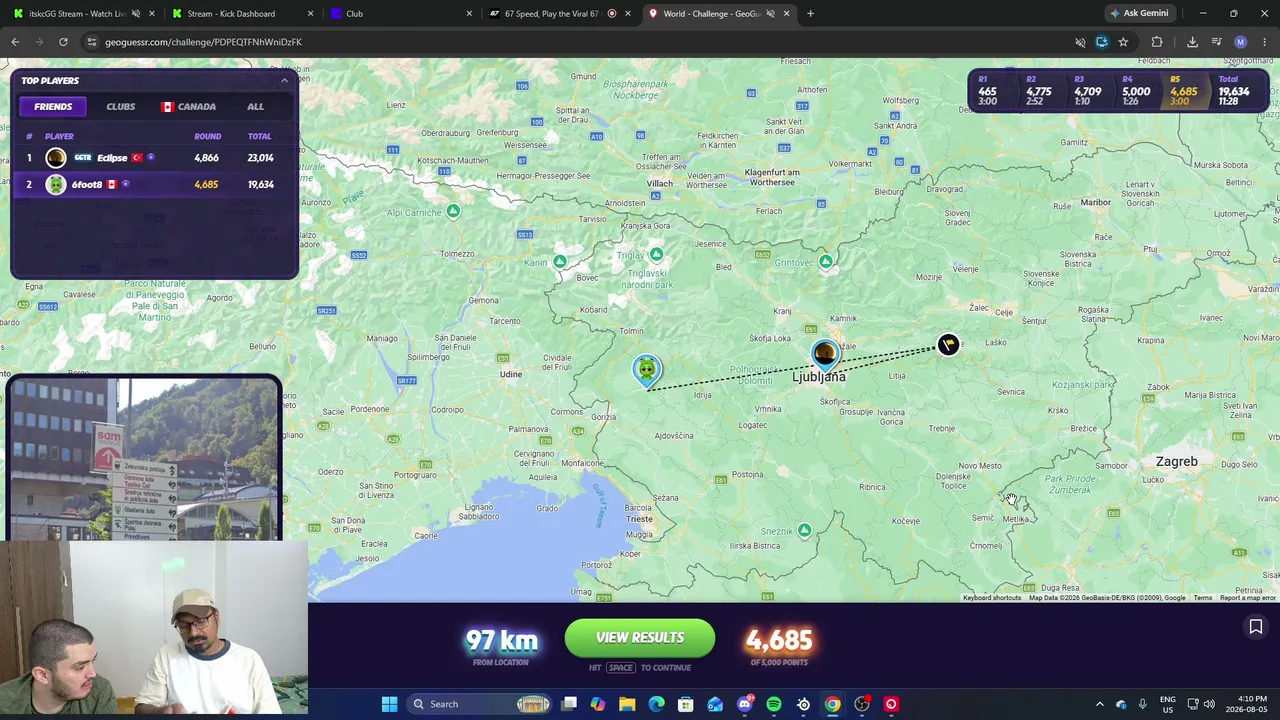This screenshot has width=1280, height=720.
Task: Click the taskbar Search box
Action: coord(480,704)
